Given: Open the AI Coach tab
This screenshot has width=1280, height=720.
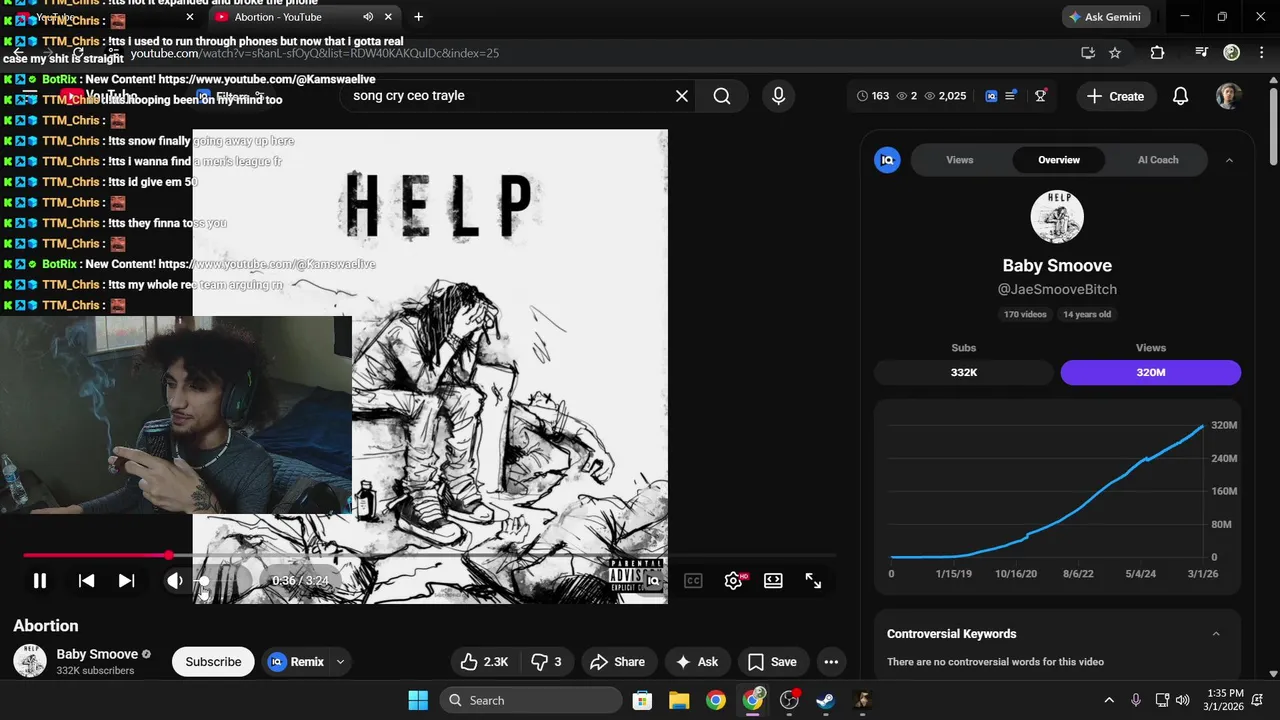Looking at the screenshot, I should [1158, 160].
